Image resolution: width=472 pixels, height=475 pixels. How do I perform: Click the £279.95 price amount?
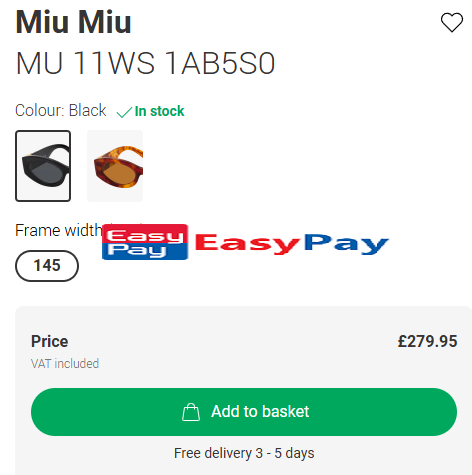click(x=427, y=341)
